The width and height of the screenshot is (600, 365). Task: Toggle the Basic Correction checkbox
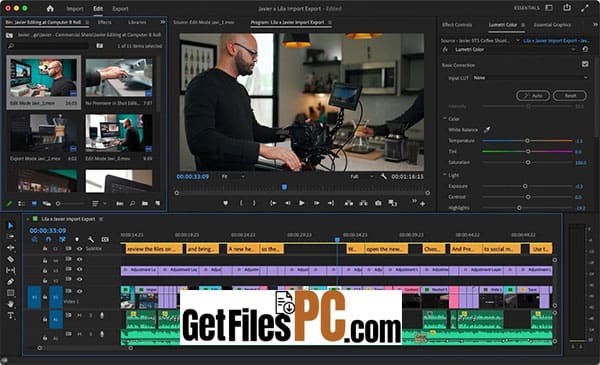(x=585, y=64)
